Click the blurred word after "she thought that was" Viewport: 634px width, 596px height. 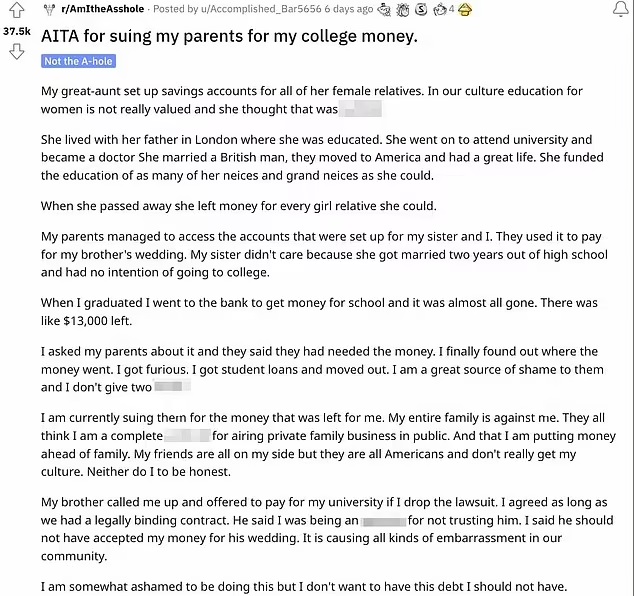pyautogui.click(x=361, y=108)
